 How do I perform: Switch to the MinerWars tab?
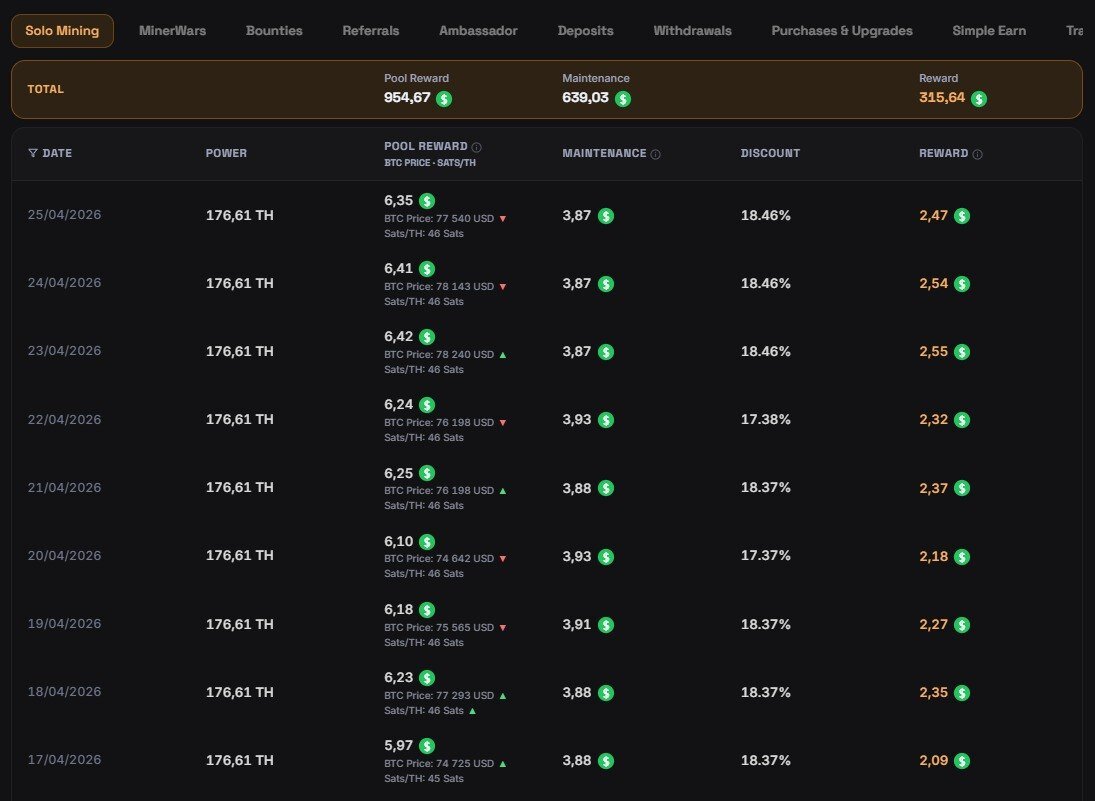tap(173, 31)
